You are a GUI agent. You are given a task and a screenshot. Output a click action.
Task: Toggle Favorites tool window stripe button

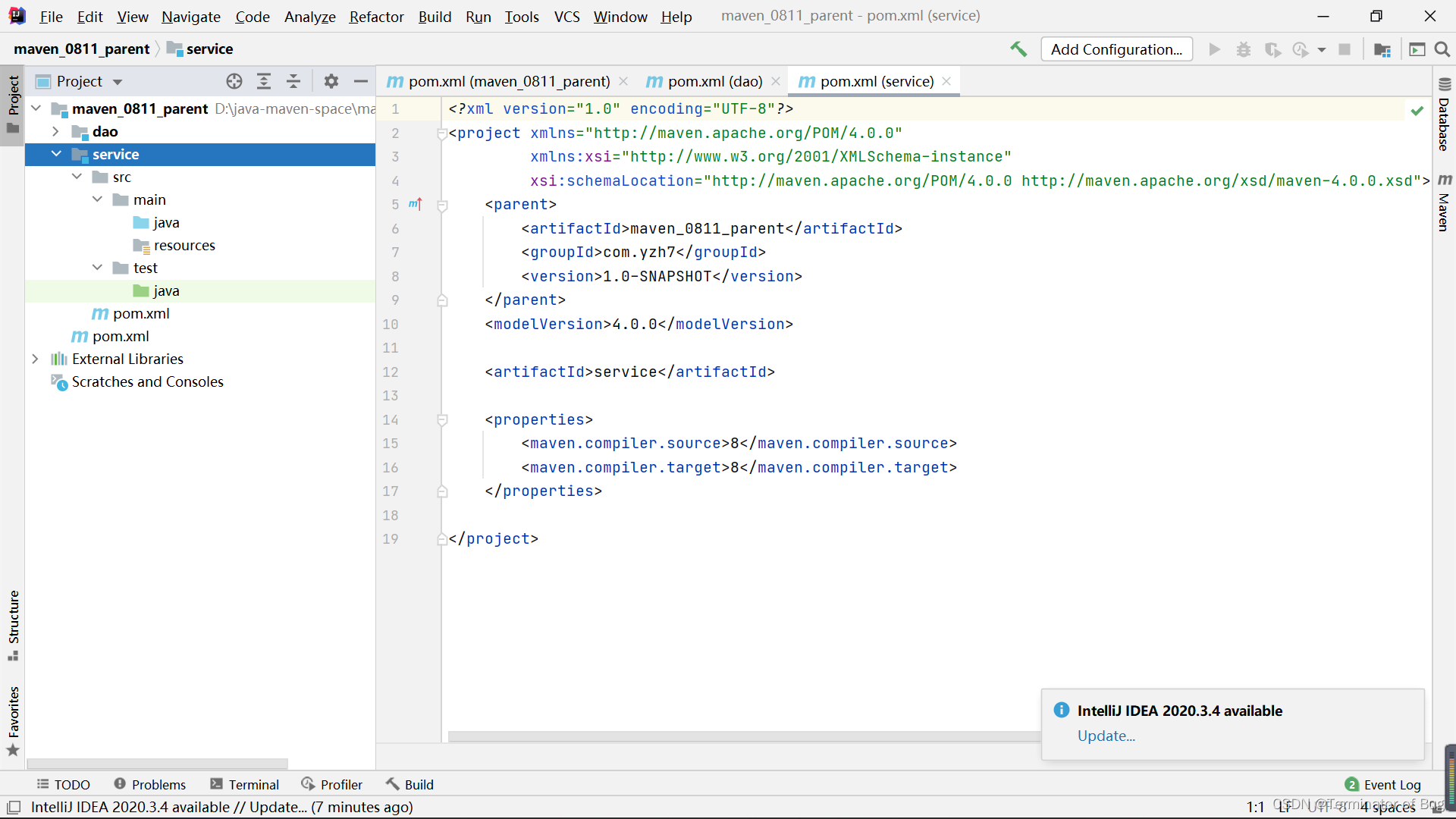(x=13, y=720)
